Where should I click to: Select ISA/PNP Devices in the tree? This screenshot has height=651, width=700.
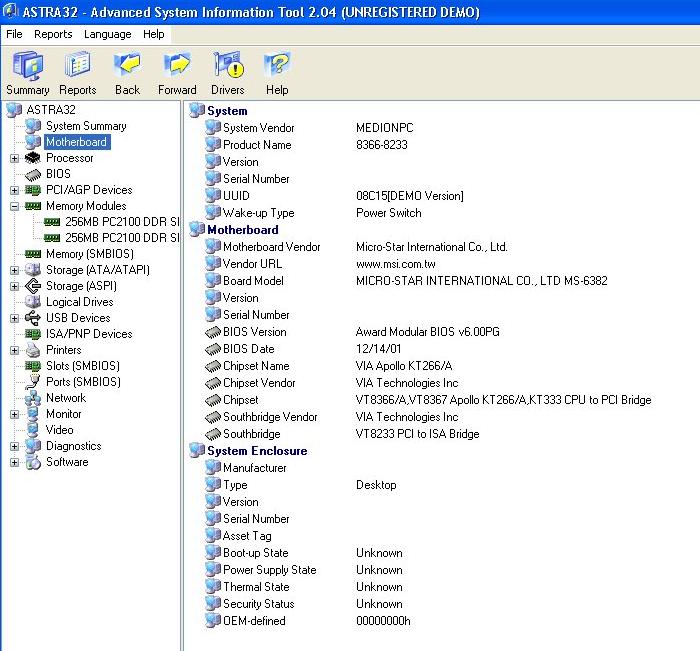(x=89, y=334)
